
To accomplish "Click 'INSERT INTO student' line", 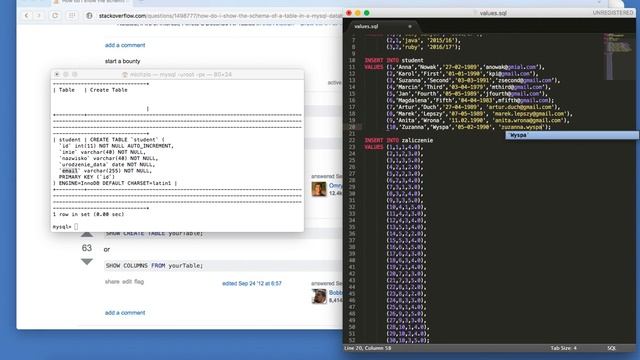I will [x=394, y=60].
